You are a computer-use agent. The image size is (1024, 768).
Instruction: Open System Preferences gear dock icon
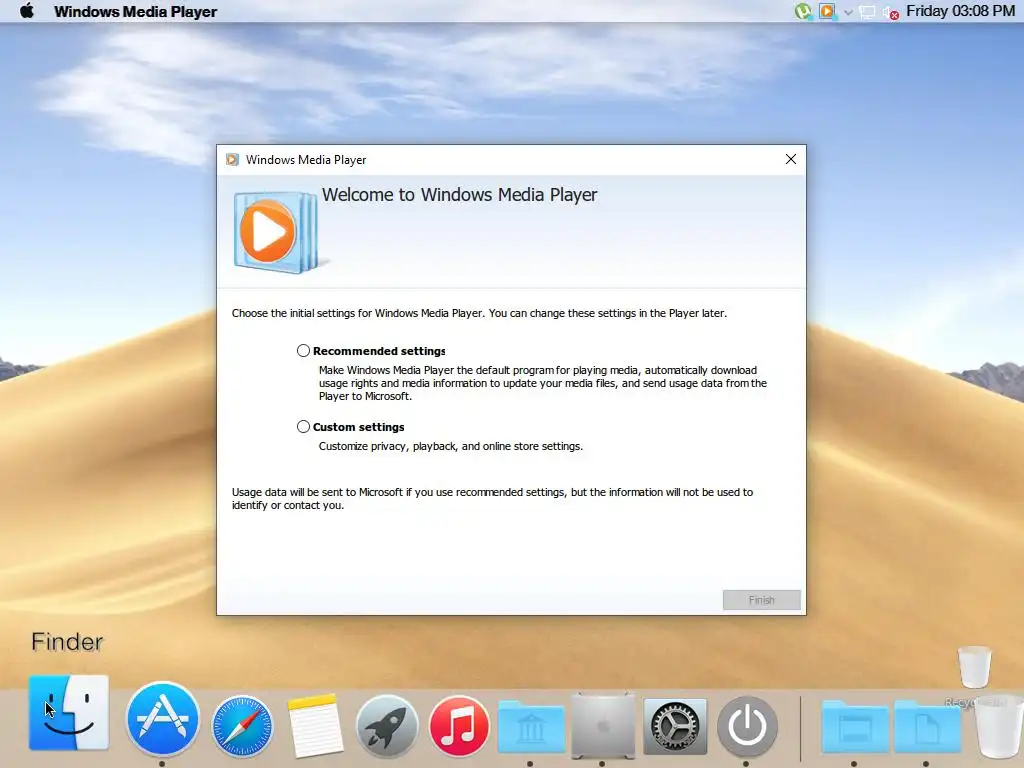tap(675, 726)
